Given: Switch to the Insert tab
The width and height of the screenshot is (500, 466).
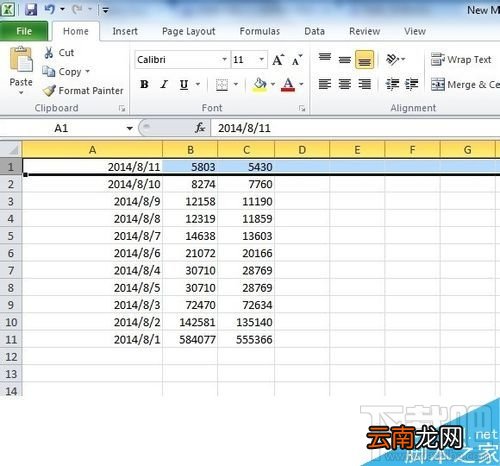Looking at the screenshot, I should pos(125,31).
